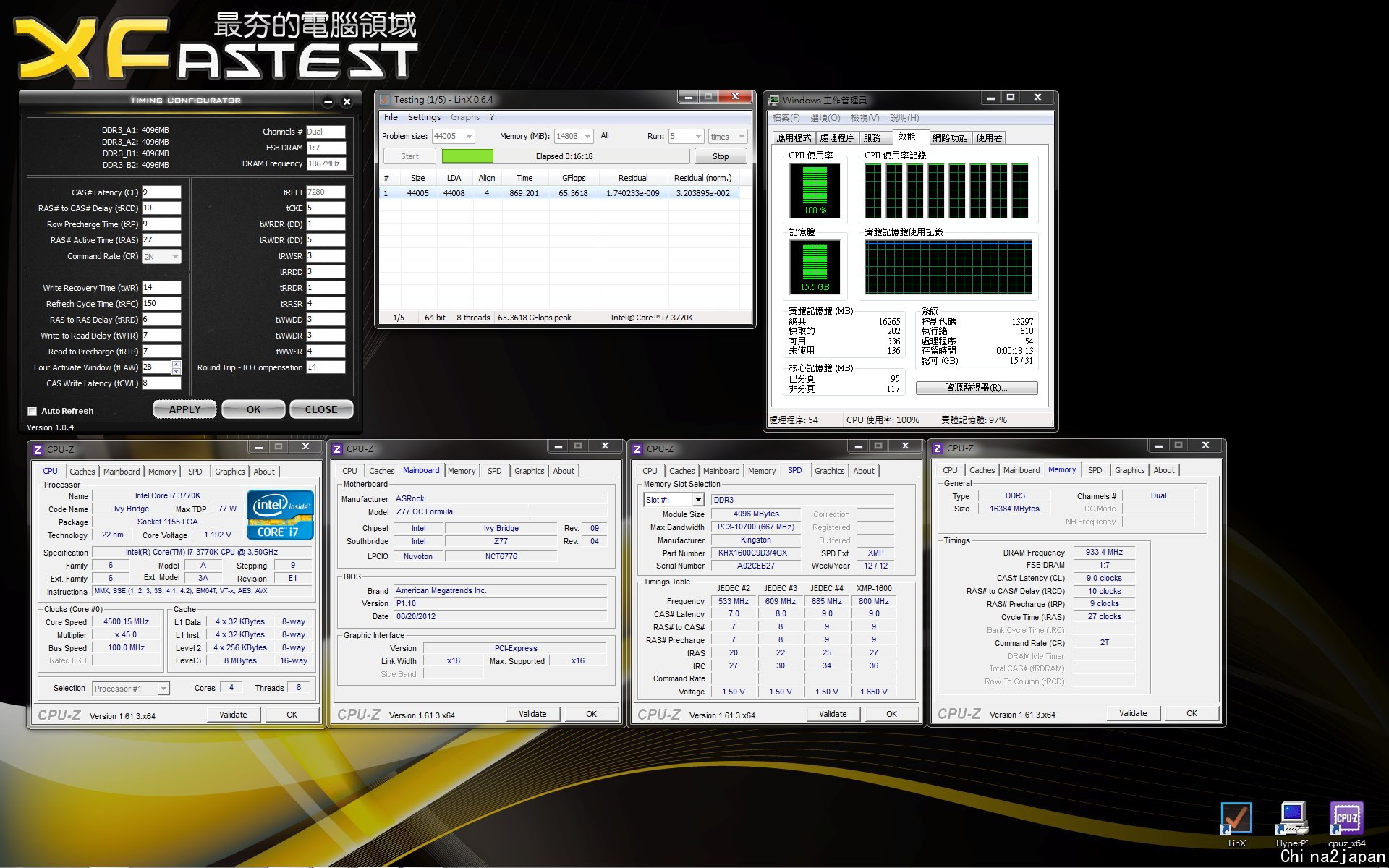The image size is (1389, 868).
Task: Enable the Auto Refresh checkbox
Action: [x=32, y=411]
